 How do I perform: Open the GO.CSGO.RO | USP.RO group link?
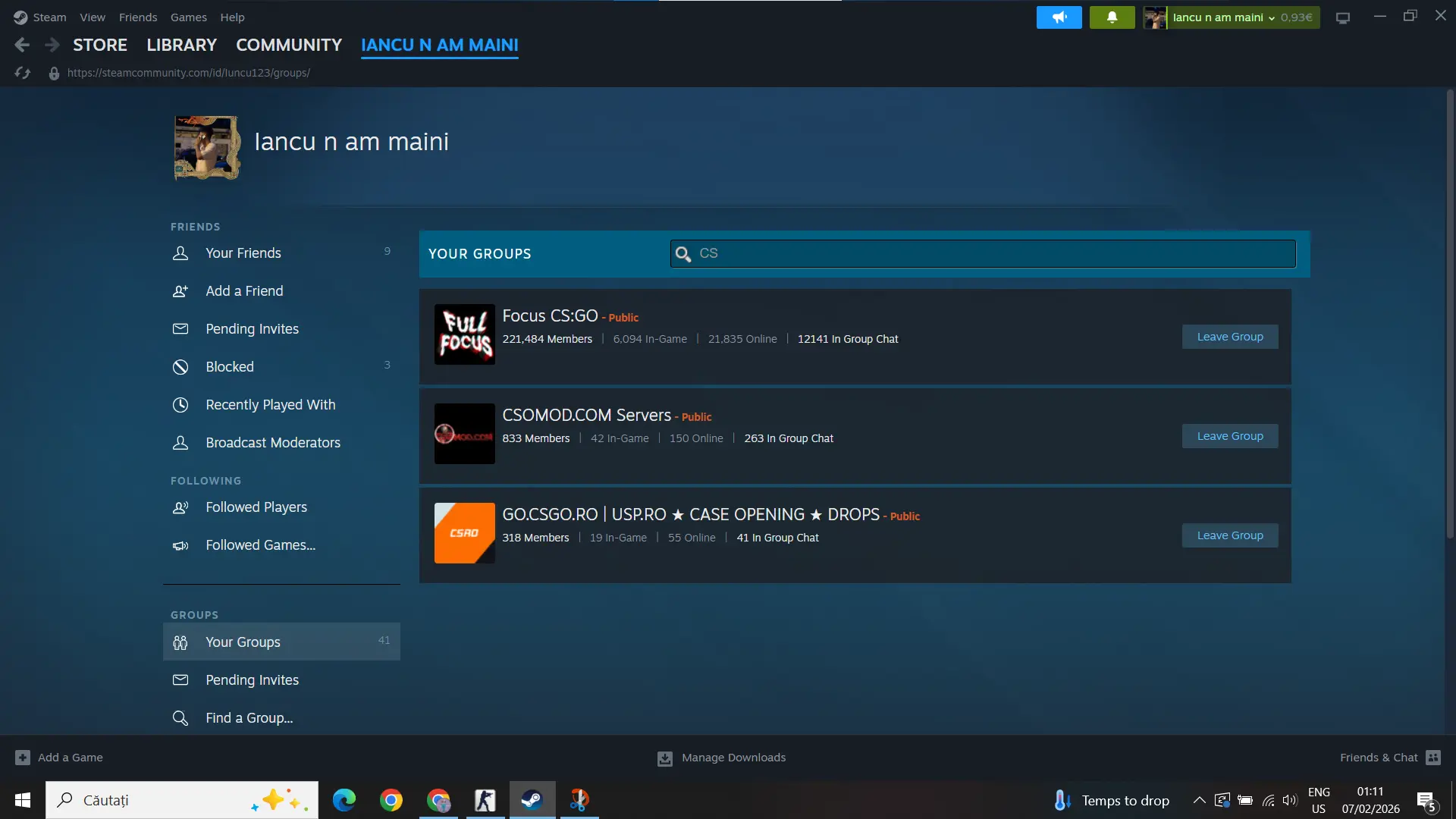coord(691,515)
